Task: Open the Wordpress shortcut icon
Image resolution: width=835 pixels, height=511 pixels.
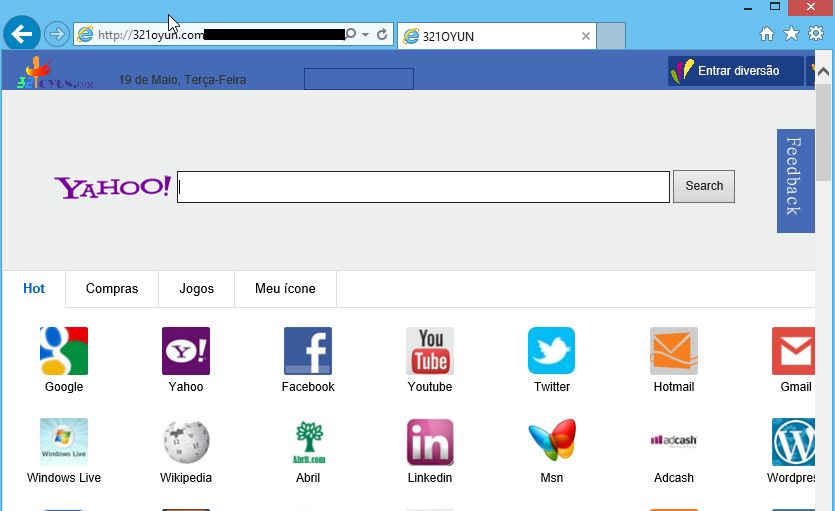Action: tap(793, 442)
